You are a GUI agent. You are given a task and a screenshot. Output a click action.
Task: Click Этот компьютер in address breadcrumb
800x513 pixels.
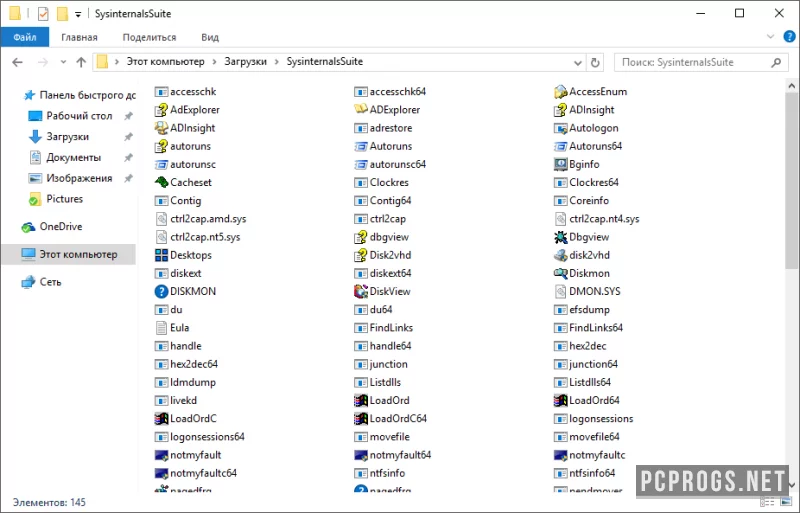(x=165, y=62)
